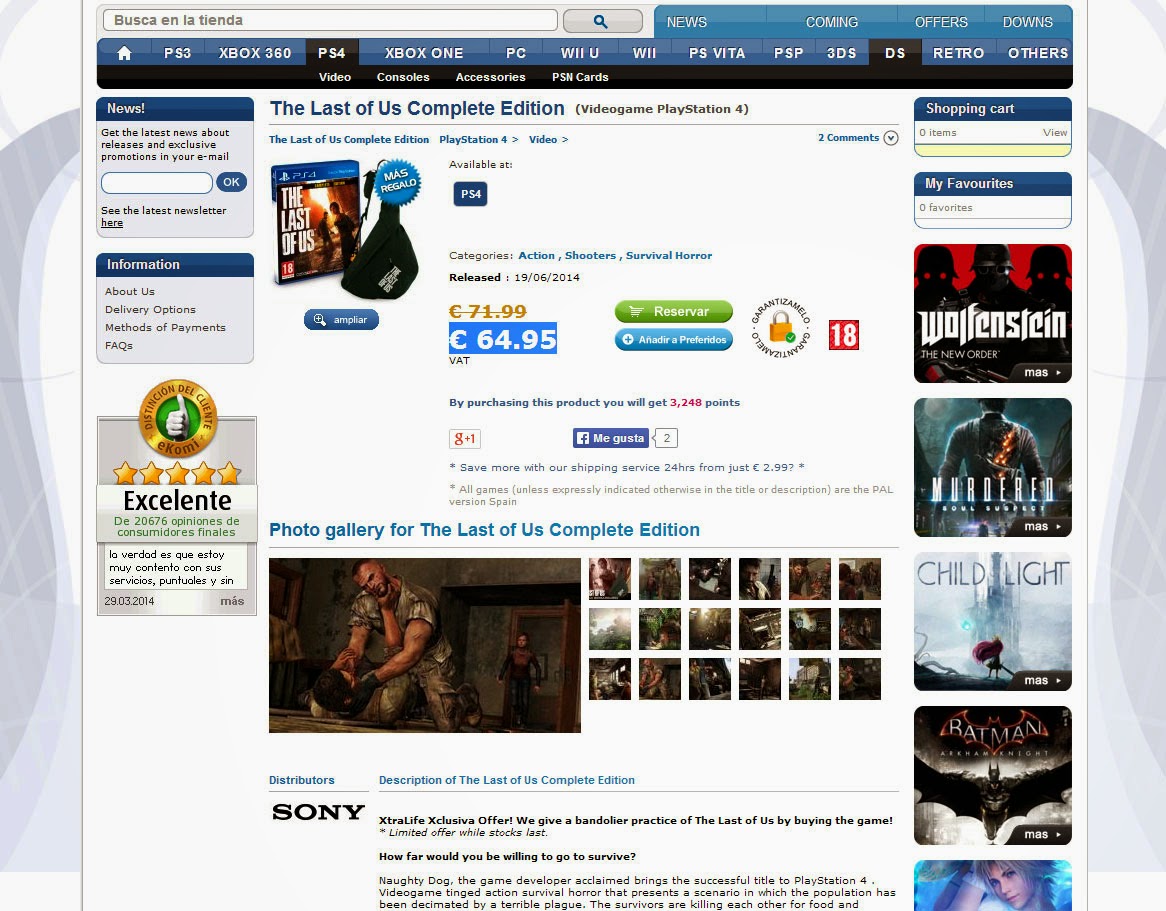The height and width of the screenshot is (911, 1166).
Task: Open the FAQs link
Action: [119, 345]
